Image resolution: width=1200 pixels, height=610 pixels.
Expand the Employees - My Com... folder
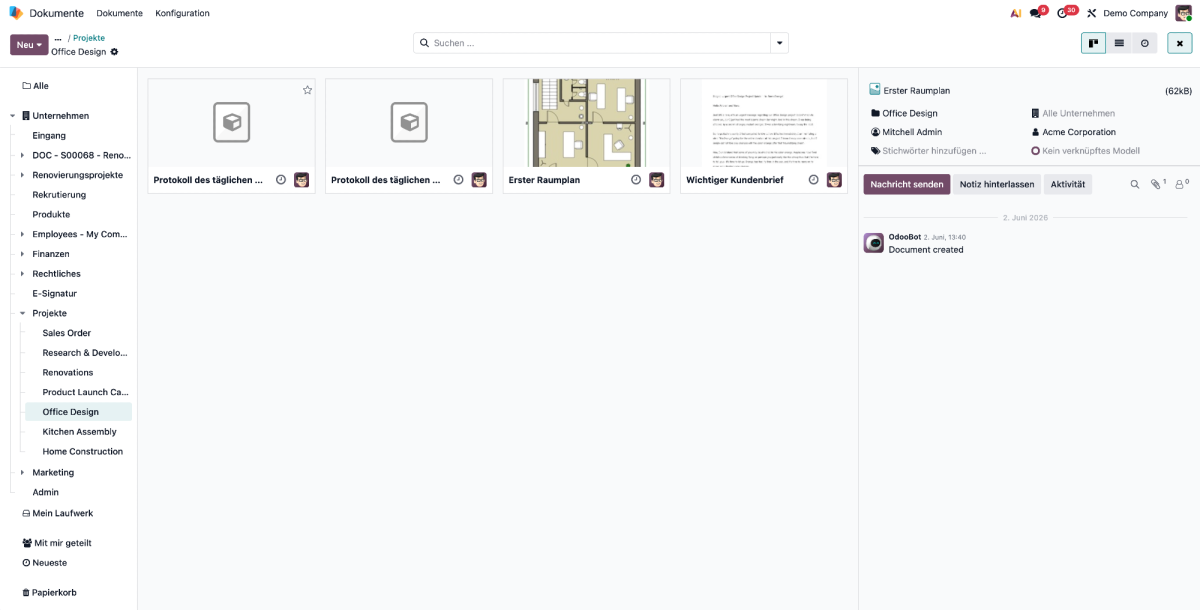[23, 234]
